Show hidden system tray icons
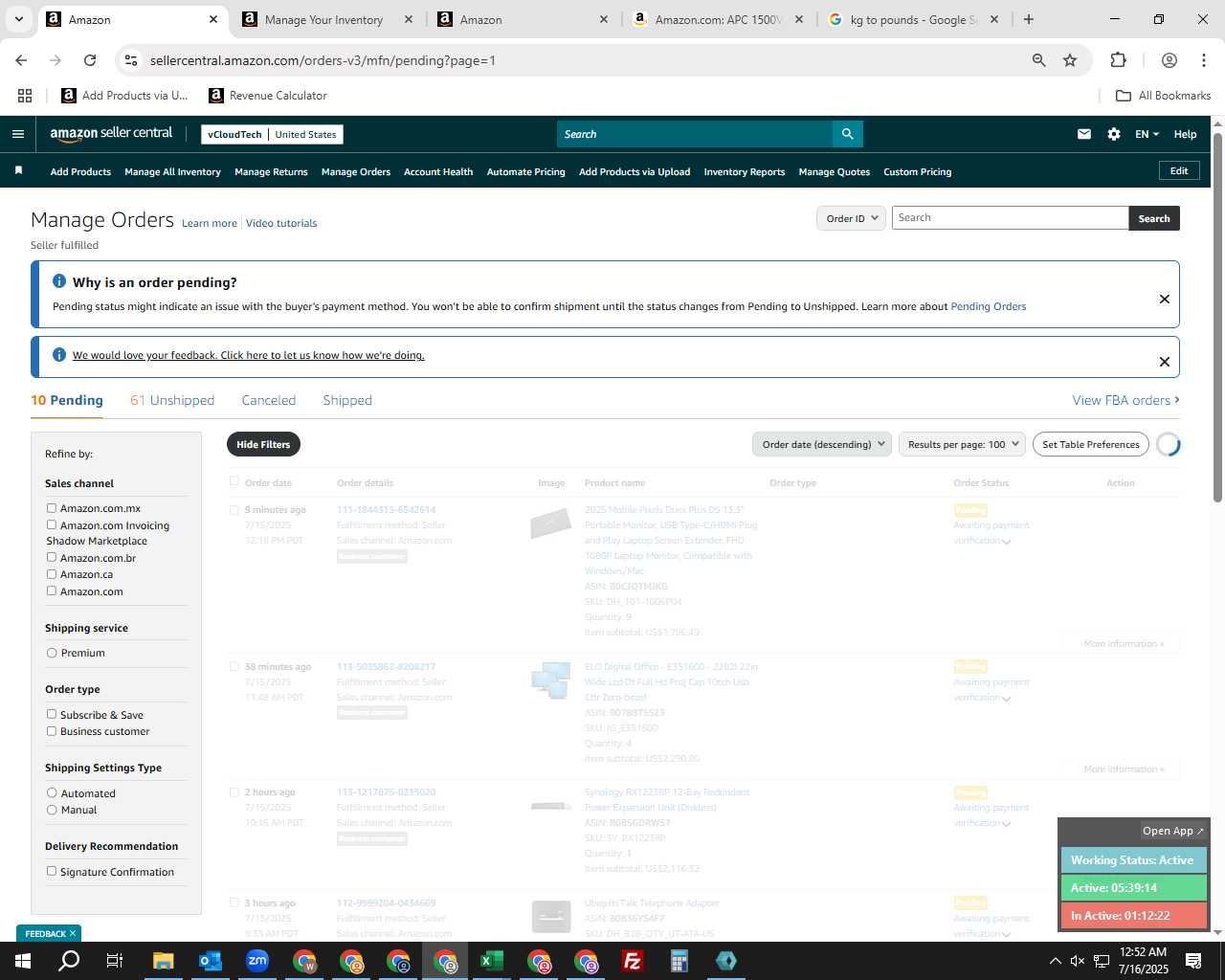Viewport: 1225px width, 980px height. (x=1055, y=961)
